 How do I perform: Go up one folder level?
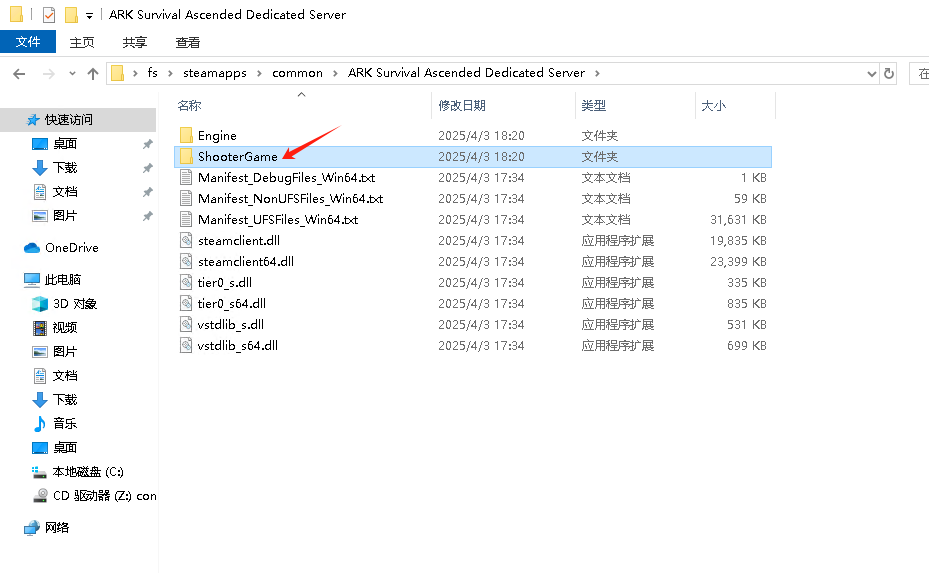point(92,73)
